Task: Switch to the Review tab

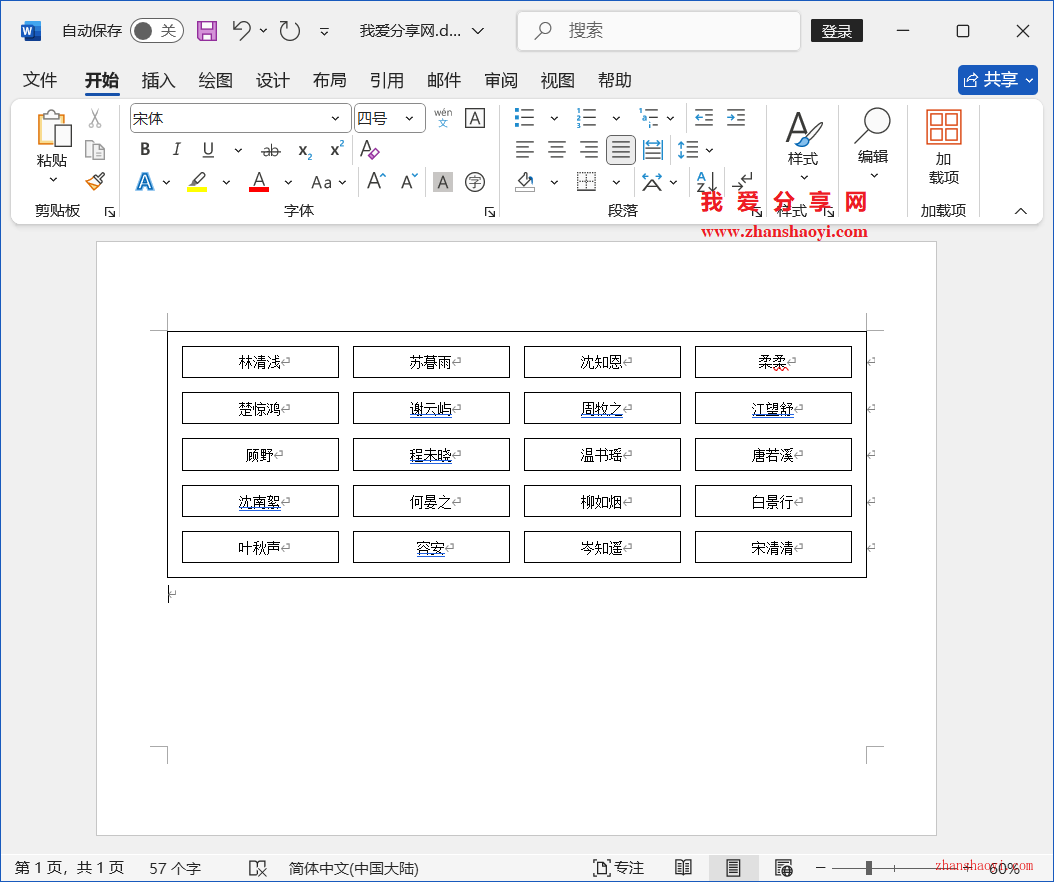Action: tap(501, 80)
